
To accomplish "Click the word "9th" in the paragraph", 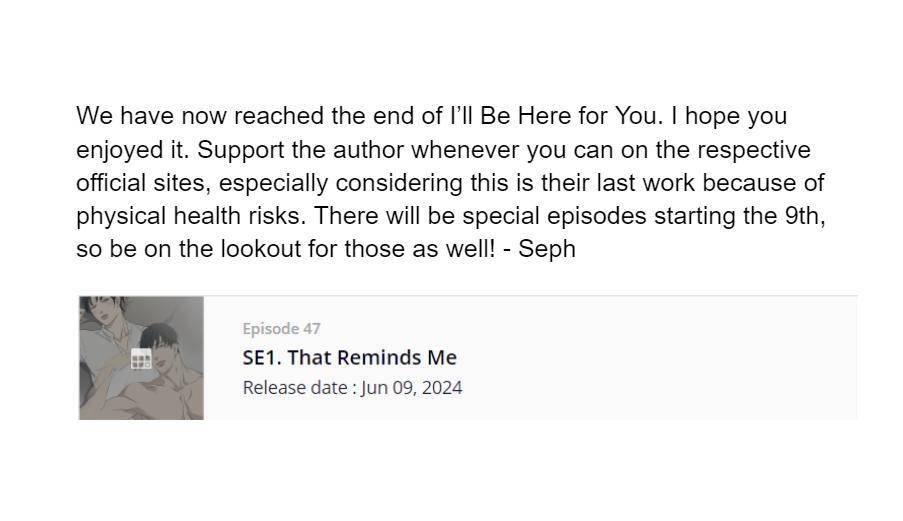I will 803,216.
